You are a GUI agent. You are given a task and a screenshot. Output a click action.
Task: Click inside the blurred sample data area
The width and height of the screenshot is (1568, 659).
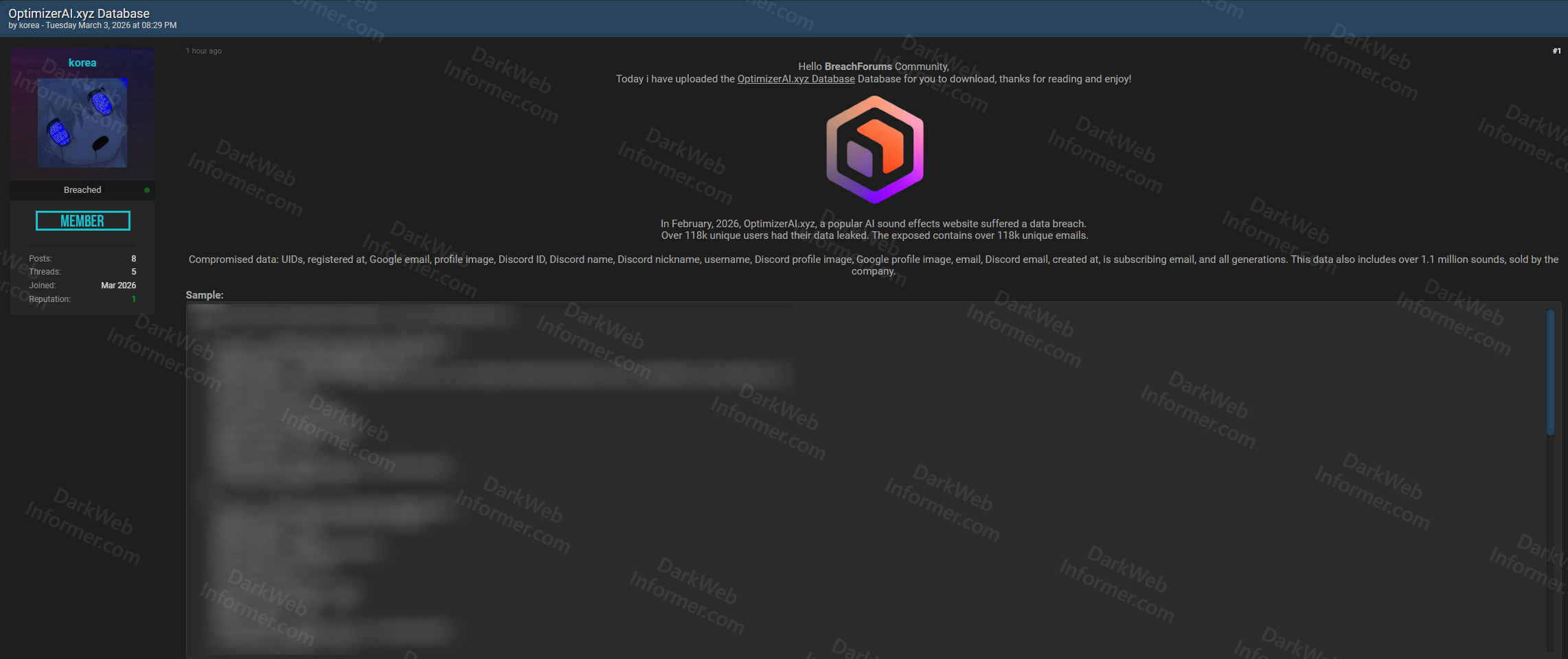(481, 446)
